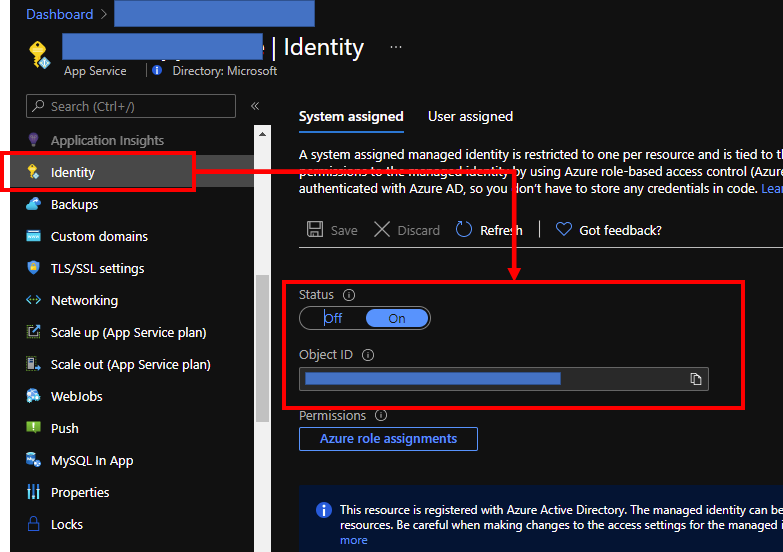Click the info icon in the blue banner

324,510
